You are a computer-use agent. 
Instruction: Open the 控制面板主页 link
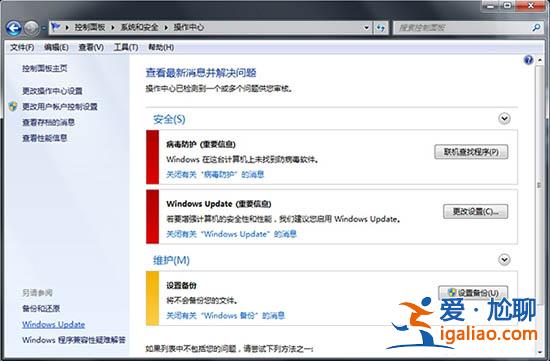45,68
